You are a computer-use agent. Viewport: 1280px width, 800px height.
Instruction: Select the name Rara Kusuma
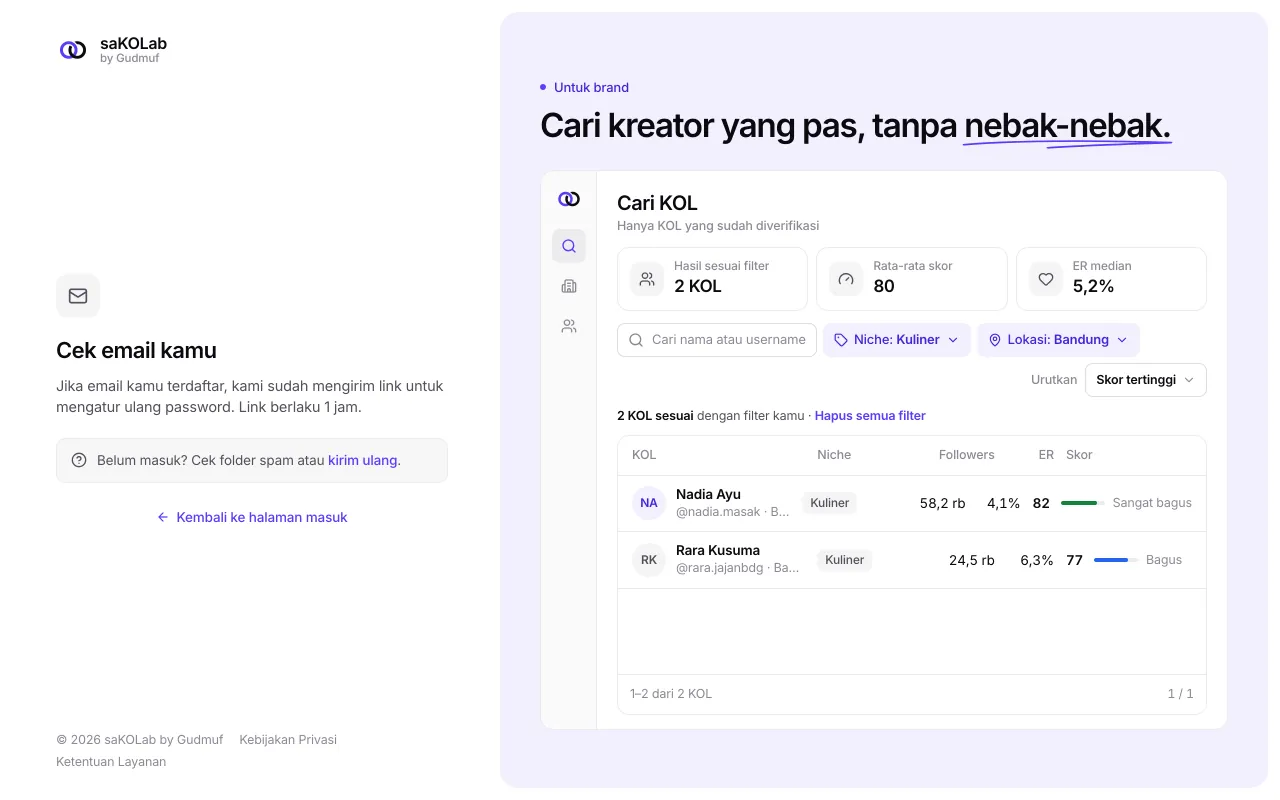click(x=718, y=551)
